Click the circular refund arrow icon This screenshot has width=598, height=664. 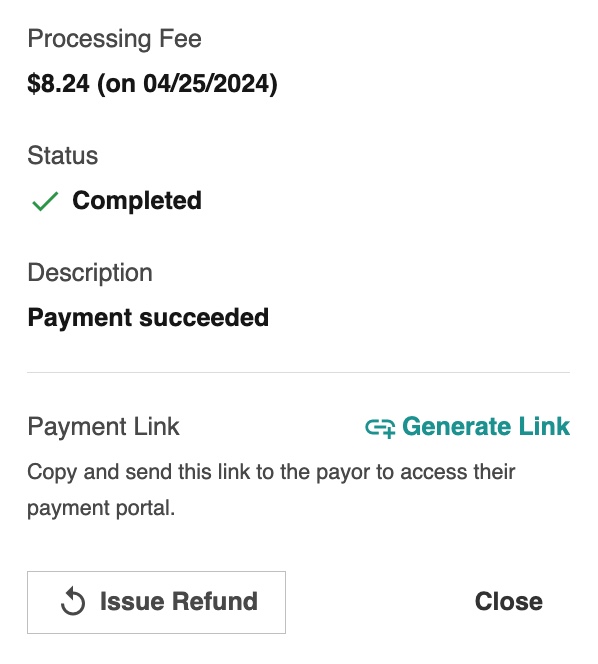point(73,601)
